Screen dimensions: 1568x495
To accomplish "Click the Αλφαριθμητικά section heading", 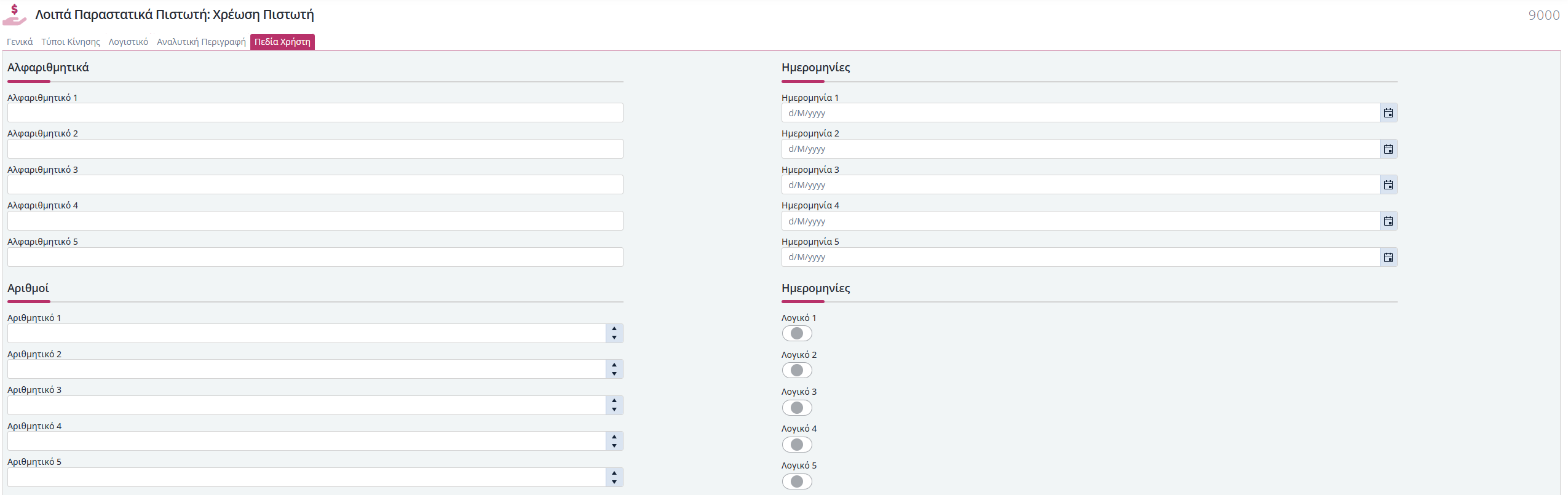I will coord(48,68).
